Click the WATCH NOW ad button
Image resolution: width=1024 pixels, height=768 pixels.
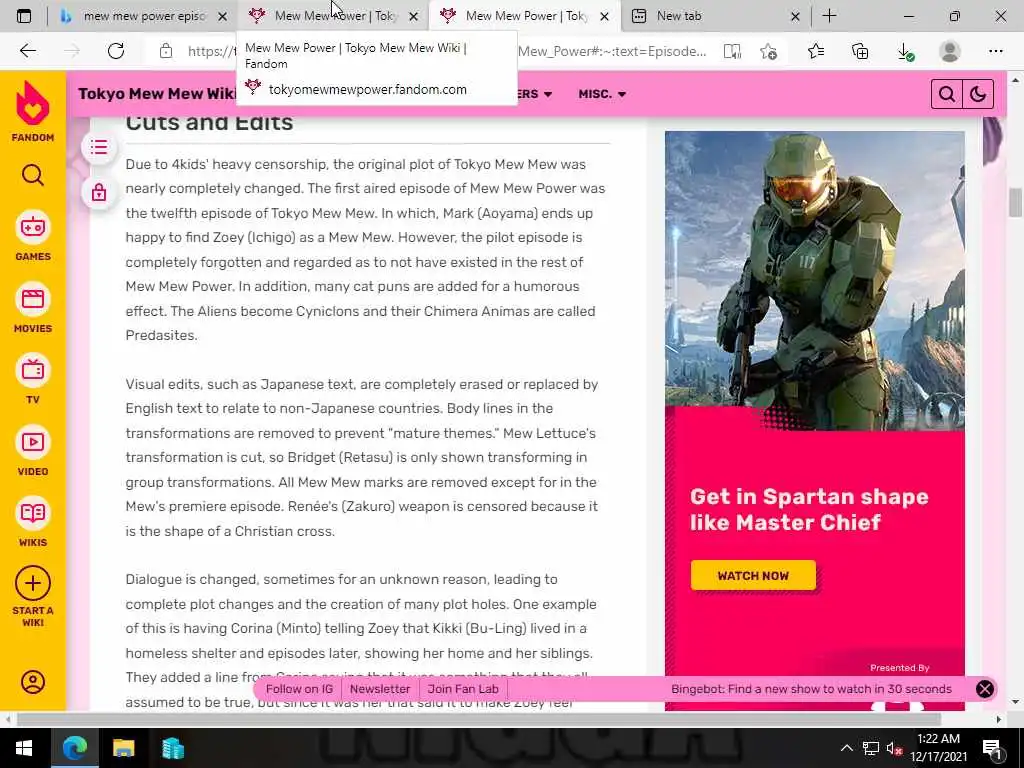[753, 575]
